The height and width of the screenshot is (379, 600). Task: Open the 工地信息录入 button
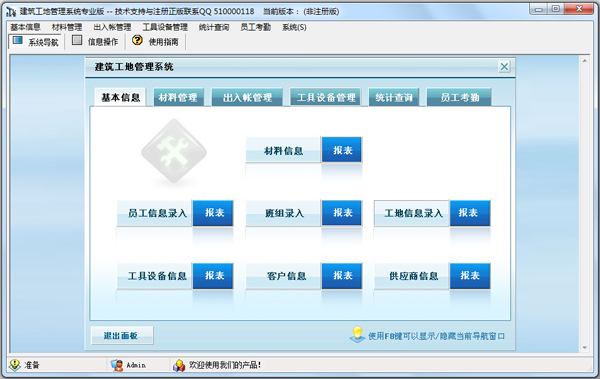point(411,213)
